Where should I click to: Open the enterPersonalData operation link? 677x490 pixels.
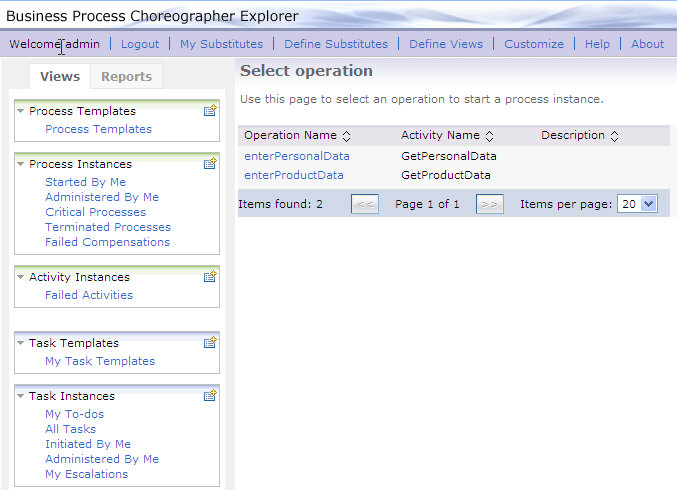click(297, 156)
